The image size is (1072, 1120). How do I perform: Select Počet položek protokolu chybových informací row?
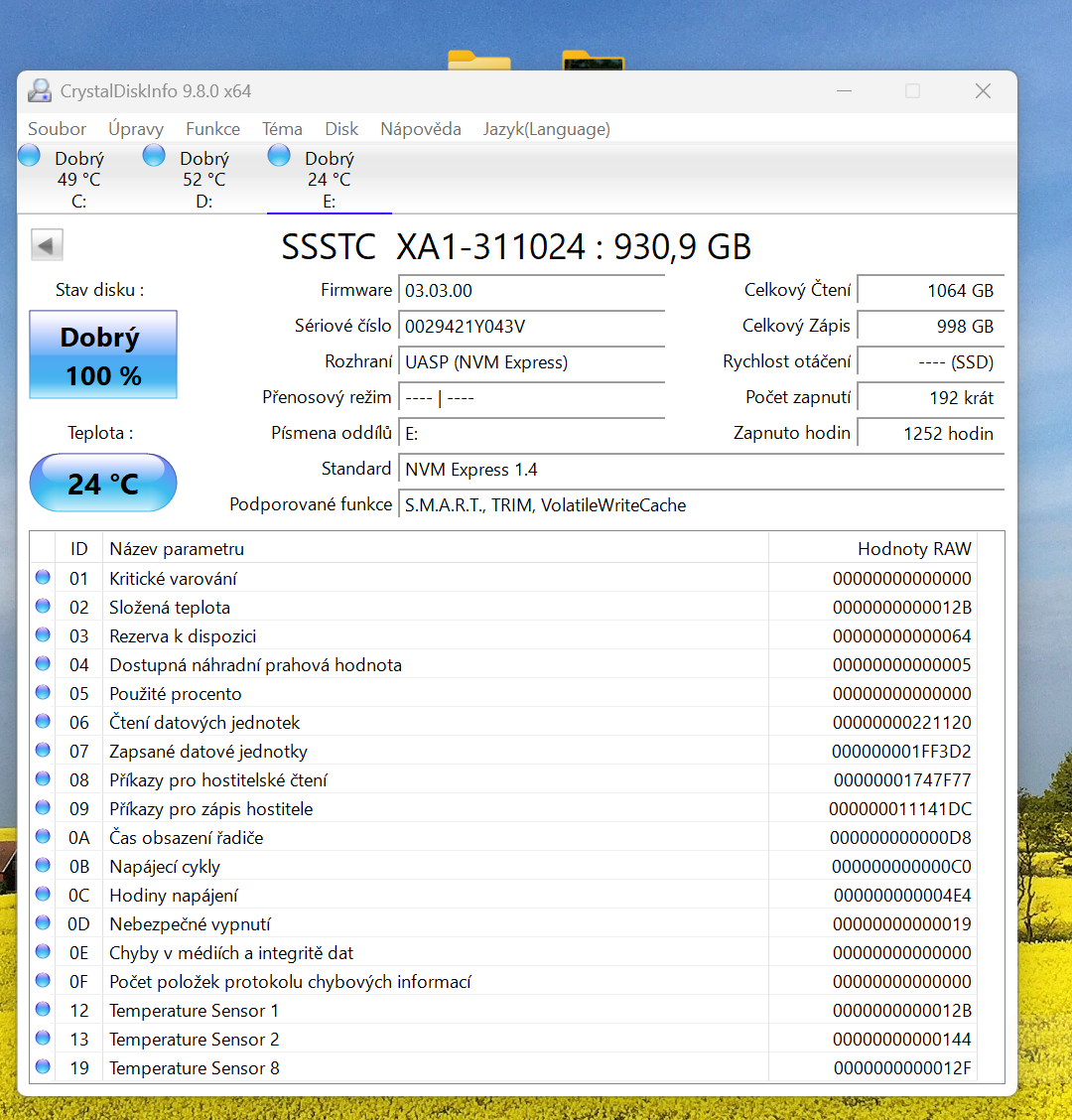(503, 981)
